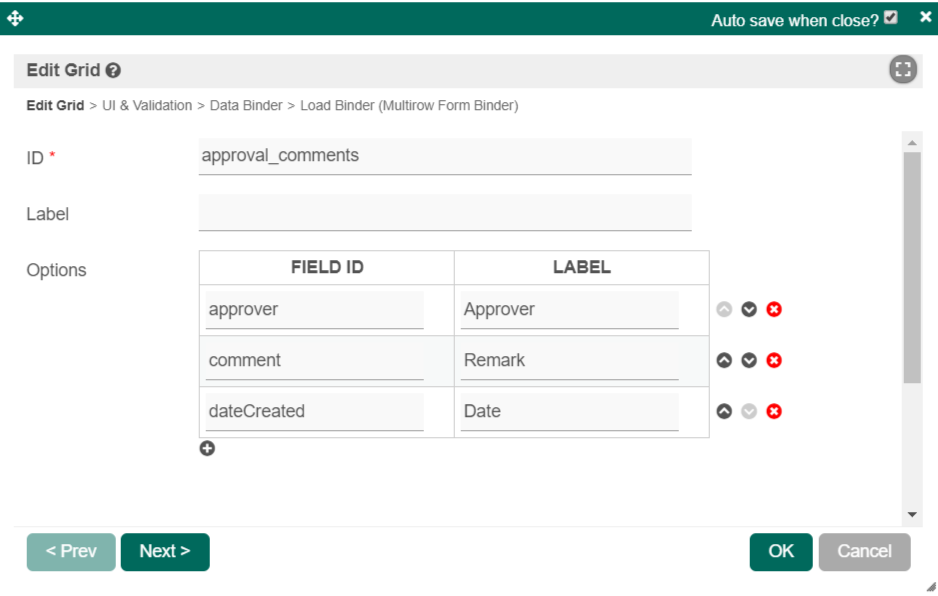Click scrollbar down arrow
The width and height of the screenshot is (938, 596).
[x=912, y=514]
